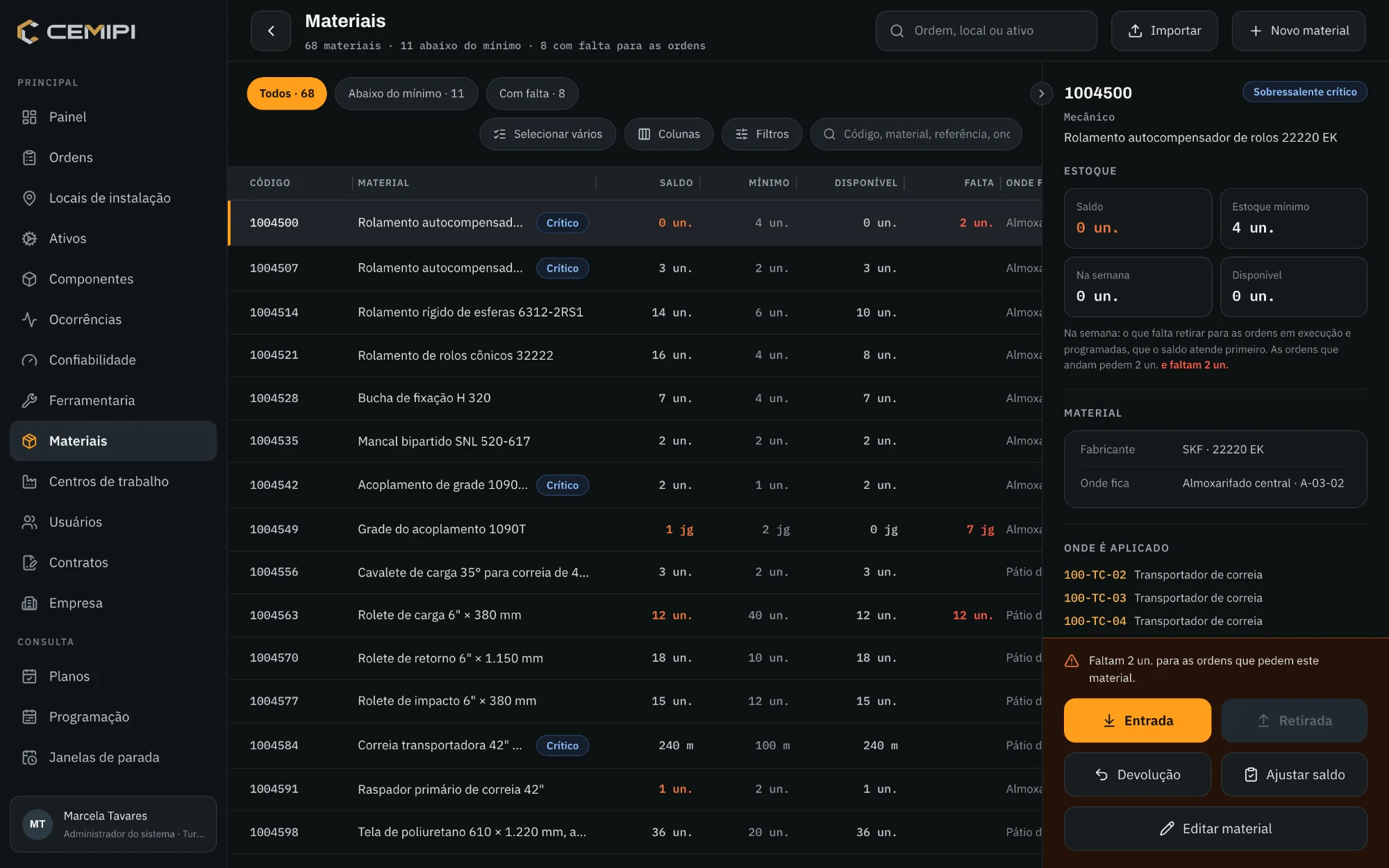Click the Editar material button
This screenshot has width=1389, height=868.
point(1215,828)
